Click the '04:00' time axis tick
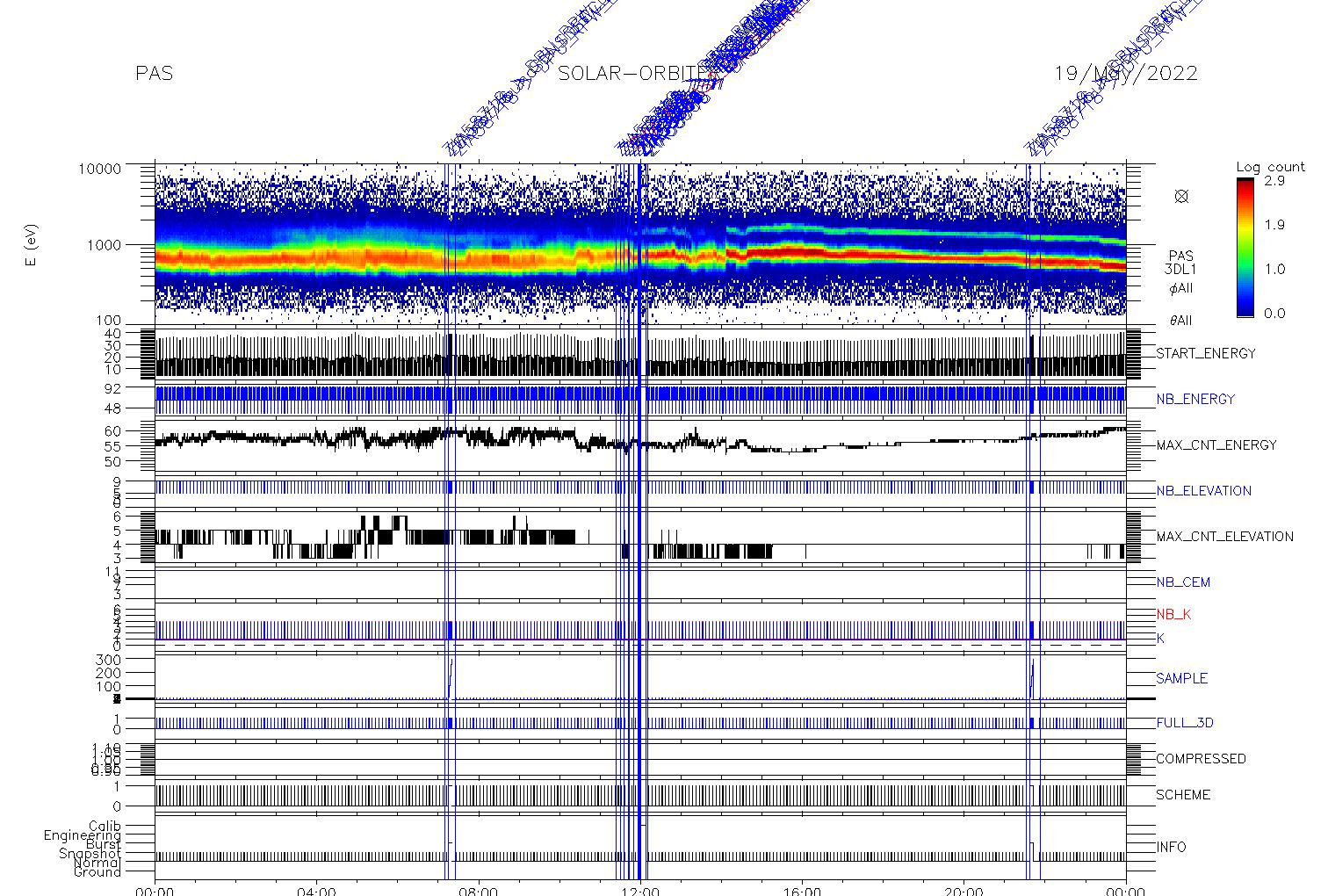 pyautogui.click(x=316, y=891)
